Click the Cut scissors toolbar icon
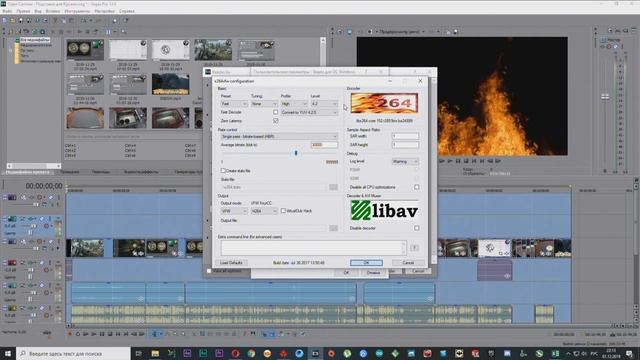640x360 pixels. (x=56, y=20)
